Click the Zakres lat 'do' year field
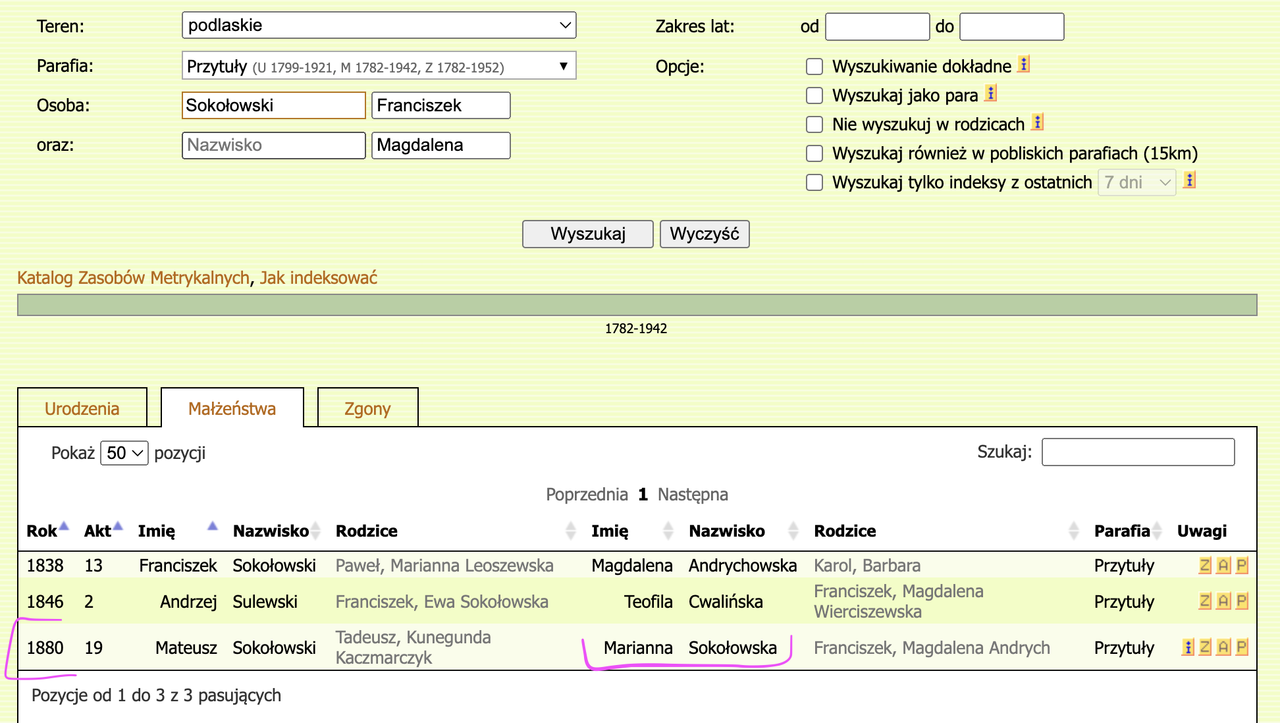The height and width of the screenshot is (723, 1280). point(1012,27)
